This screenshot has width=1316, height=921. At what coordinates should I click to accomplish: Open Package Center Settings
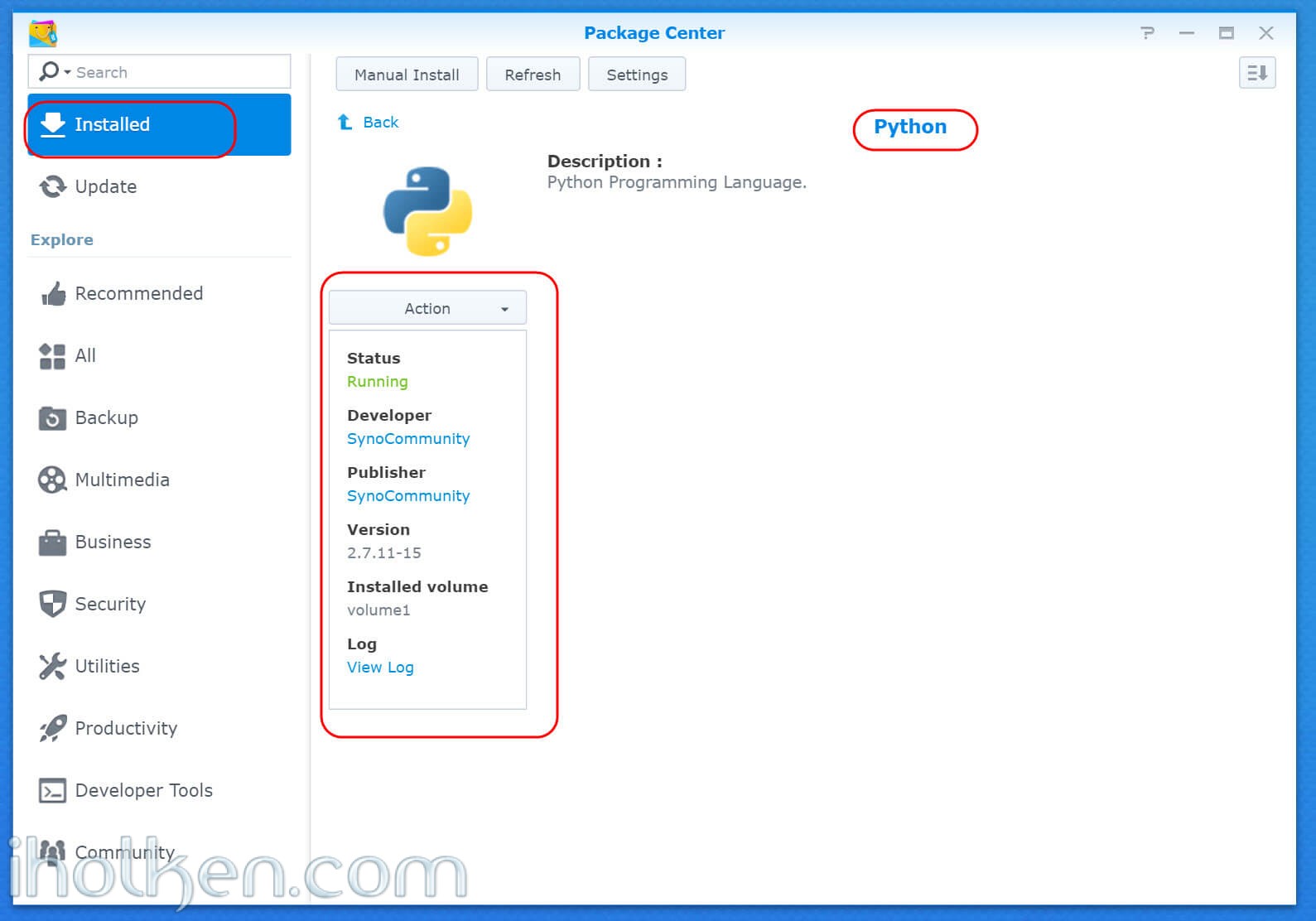(x=637, y=75)
